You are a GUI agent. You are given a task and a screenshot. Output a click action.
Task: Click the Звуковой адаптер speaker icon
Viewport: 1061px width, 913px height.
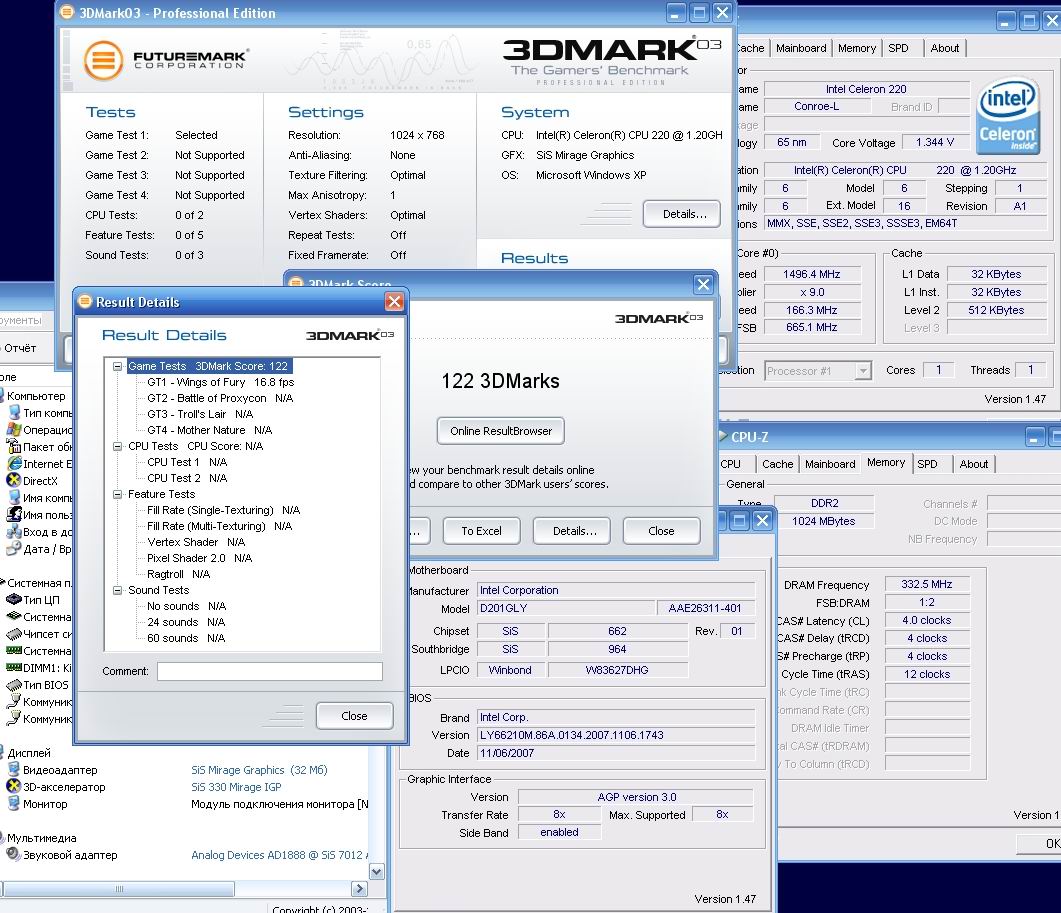13,855
